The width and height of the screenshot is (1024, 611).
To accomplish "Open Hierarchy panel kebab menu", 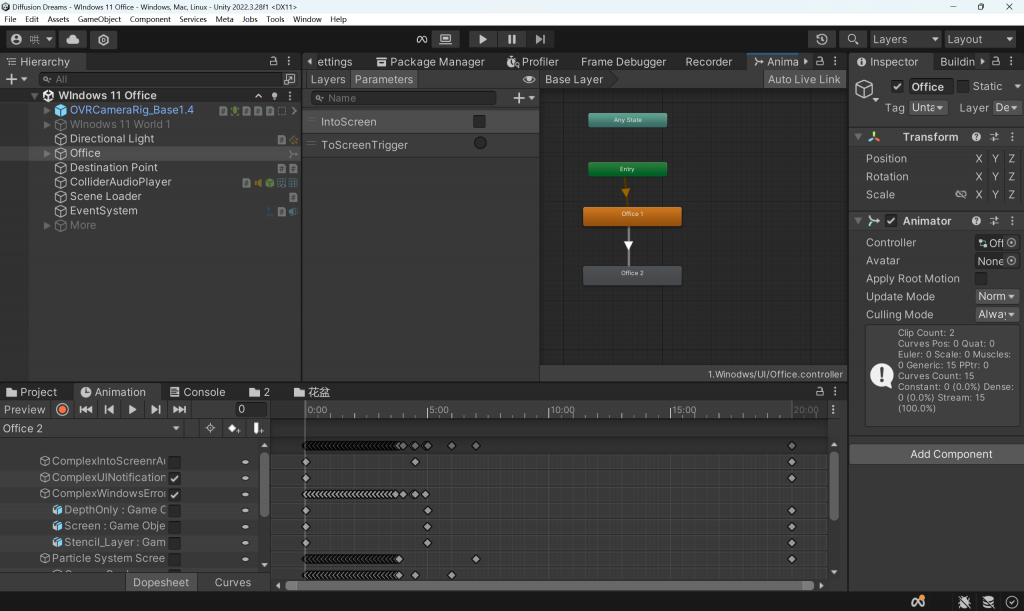I will (289, 61).
